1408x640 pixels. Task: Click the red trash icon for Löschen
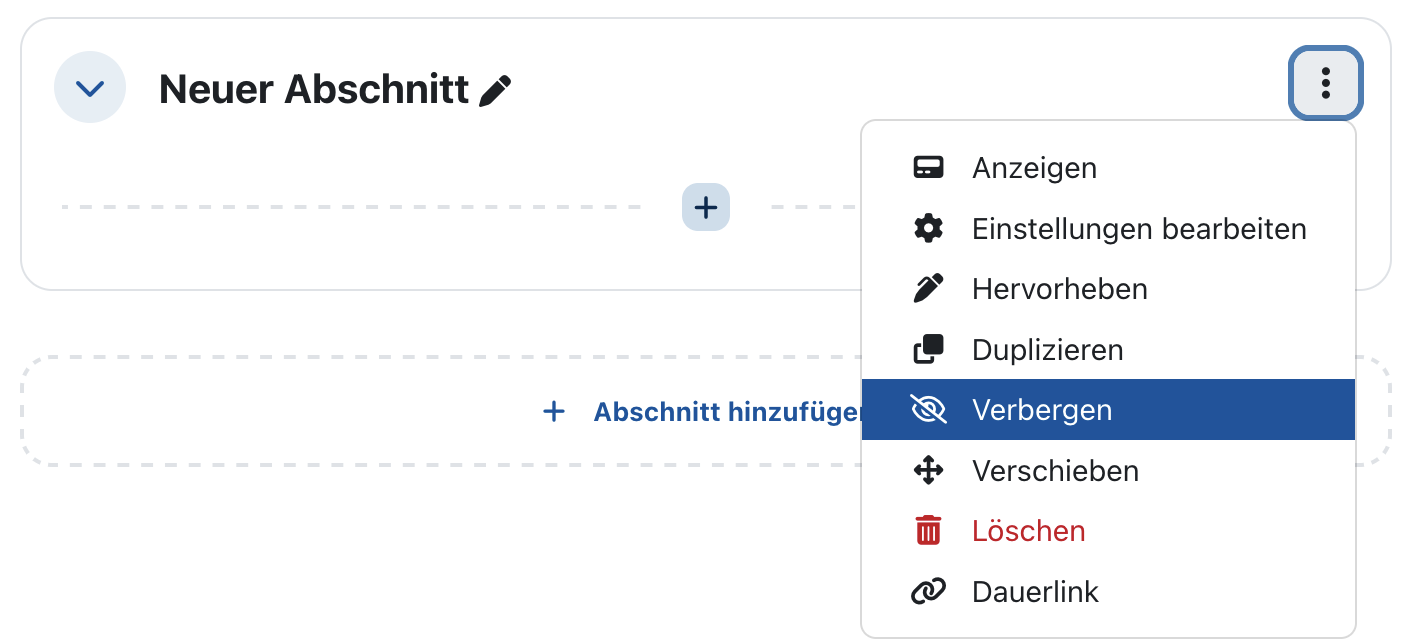click(929, 530)
